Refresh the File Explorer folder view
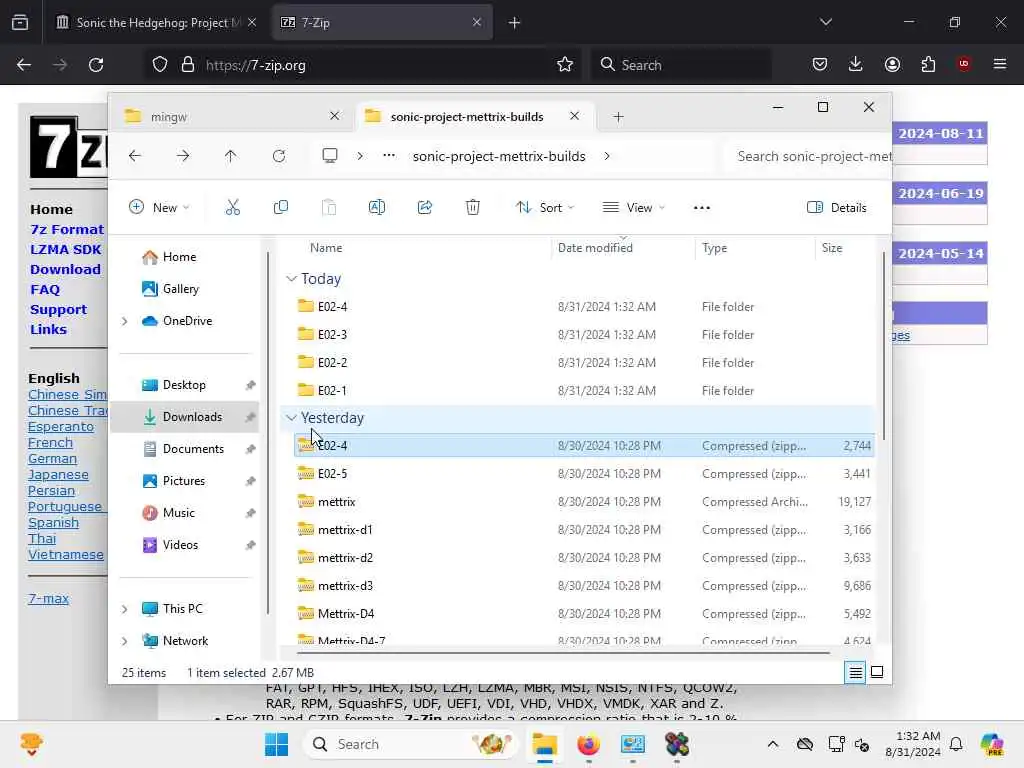This screenshot has height=768, width=1024. tap(279, 156)
